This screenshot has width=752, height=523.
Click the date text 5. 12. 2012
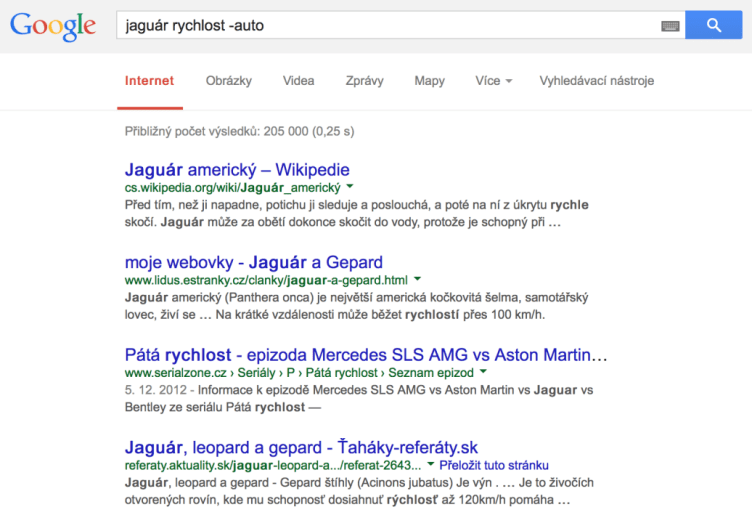tap(154, 390)
